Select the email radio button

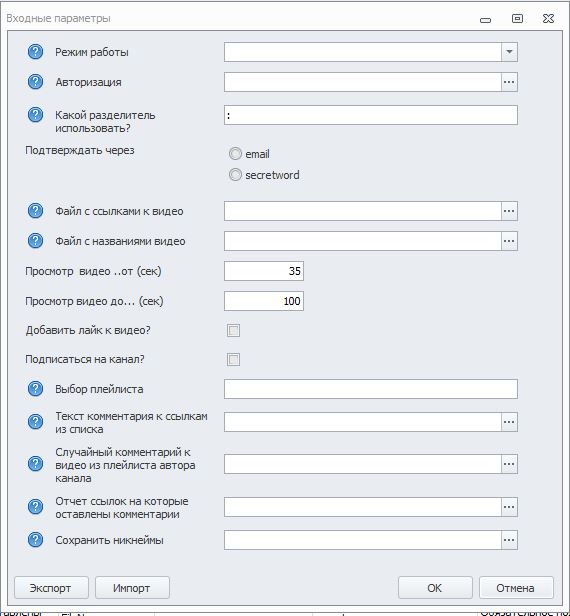235,154
